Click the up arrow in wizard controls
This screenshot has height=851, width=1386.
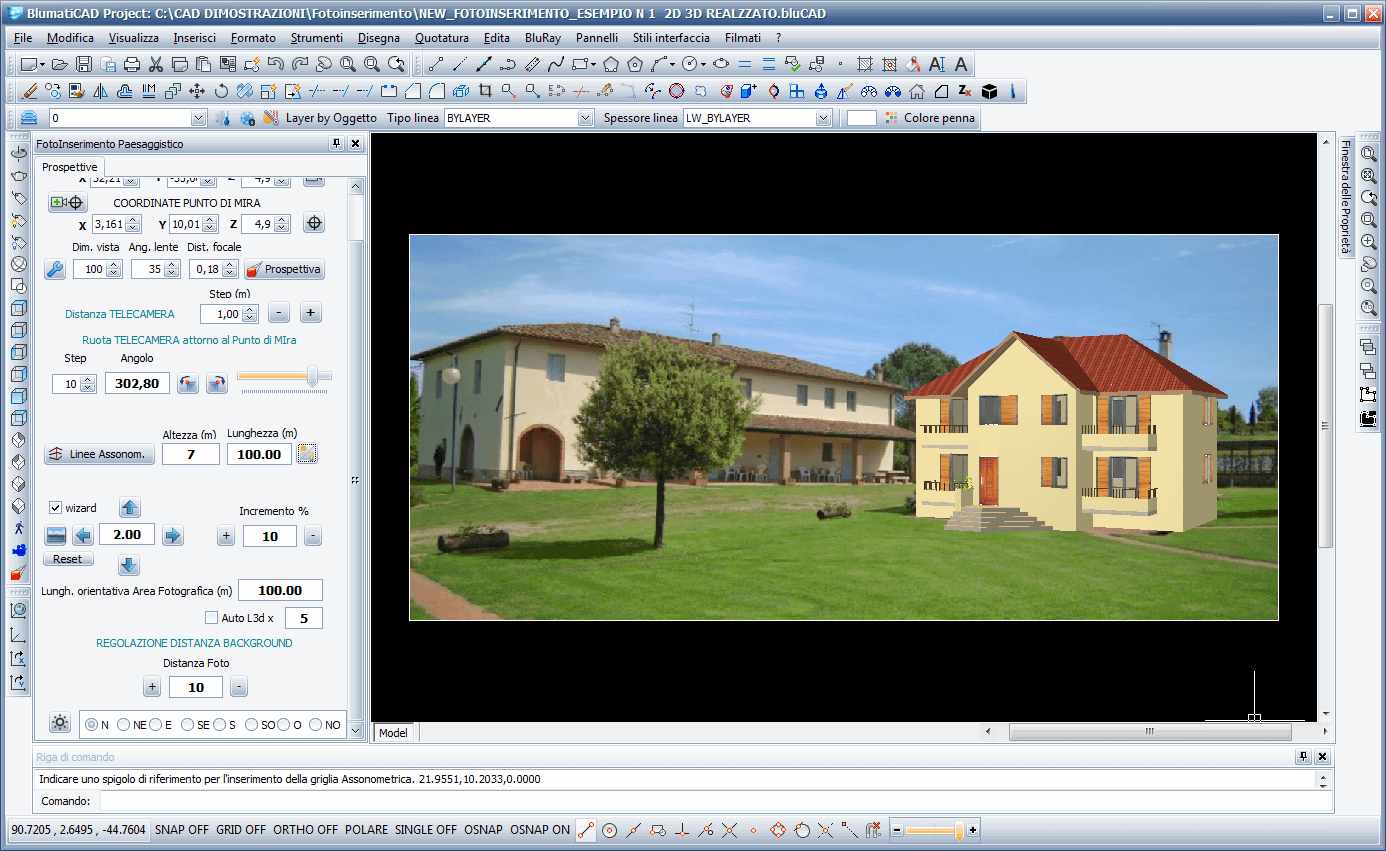(130, 506)
